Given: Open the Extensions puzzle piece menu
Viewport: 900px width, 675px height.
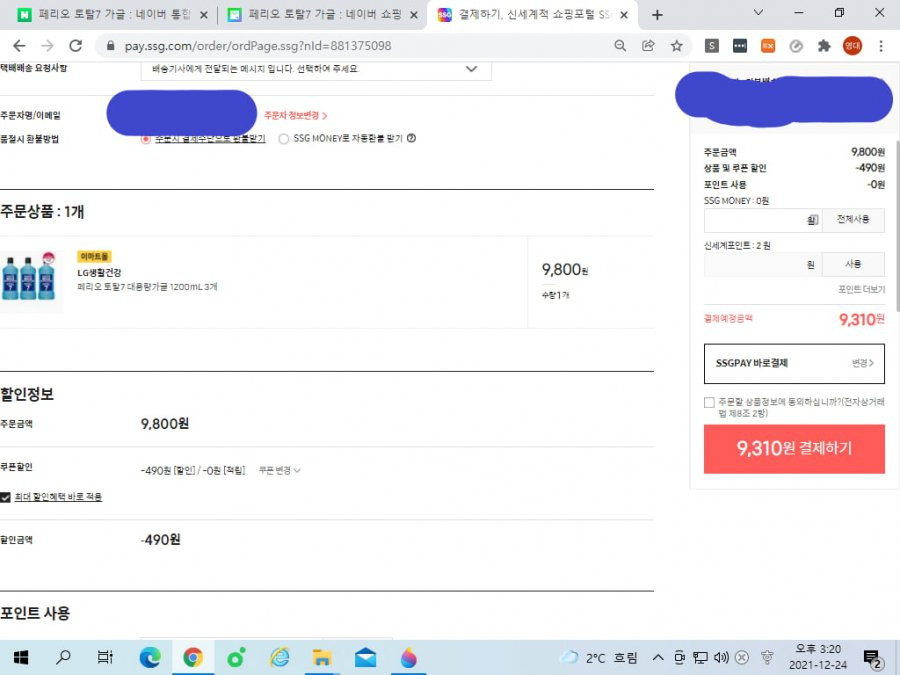Looking at the screenshot, I should [824, 46].
